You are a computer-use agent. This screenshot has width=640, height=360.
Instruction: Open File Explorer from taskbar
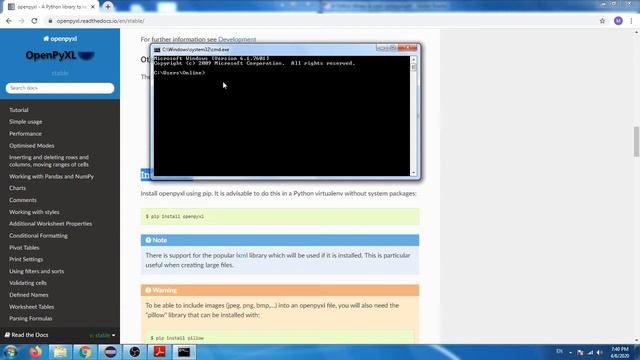tap(60, 352)
